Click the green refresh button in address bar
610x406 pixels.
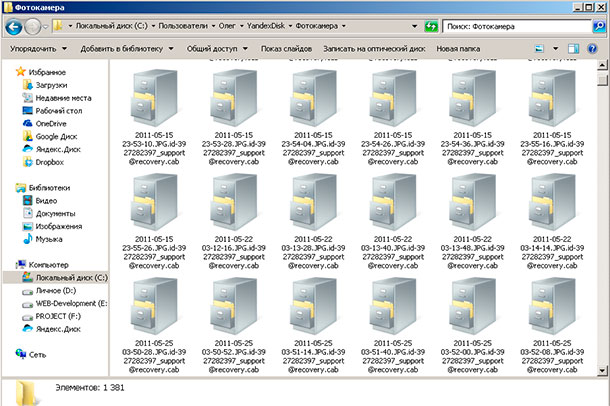tap(431, 26)
